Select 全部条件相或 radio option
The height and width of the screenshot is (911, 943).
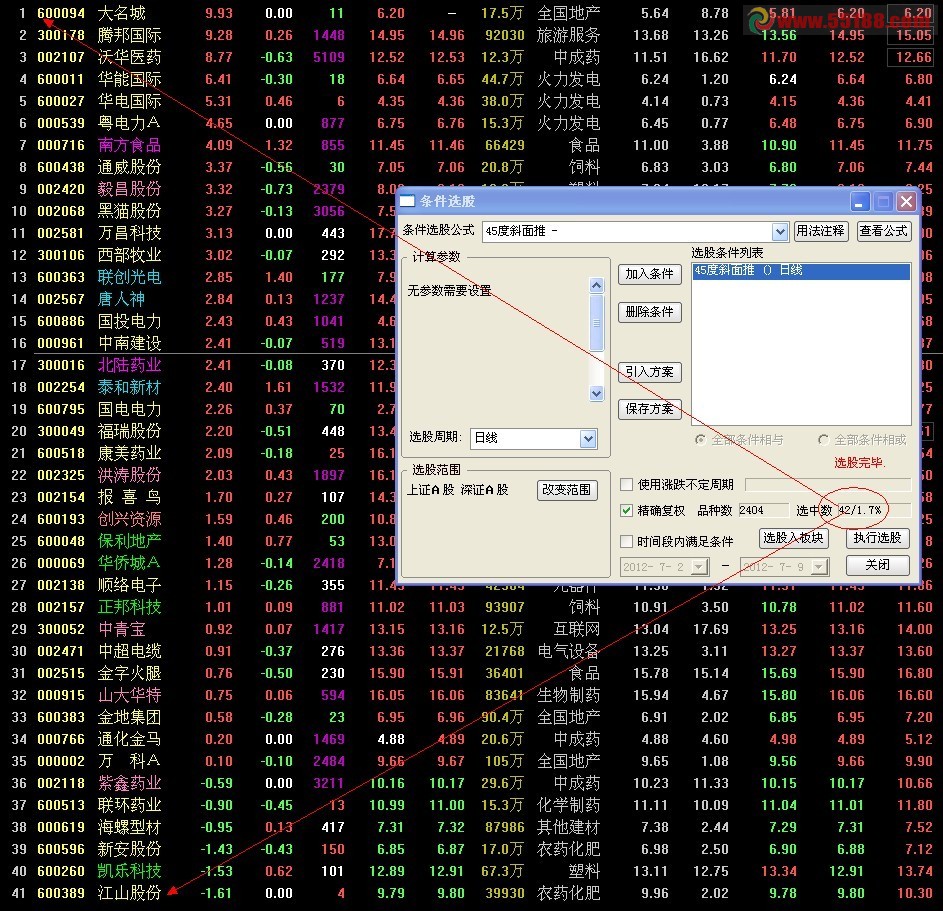click(823, 440)
